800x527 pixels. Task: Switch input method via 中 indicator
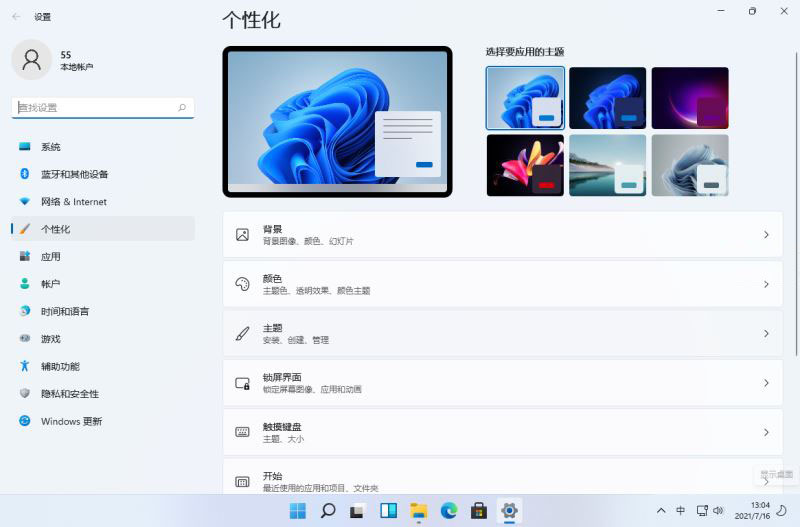681,510
